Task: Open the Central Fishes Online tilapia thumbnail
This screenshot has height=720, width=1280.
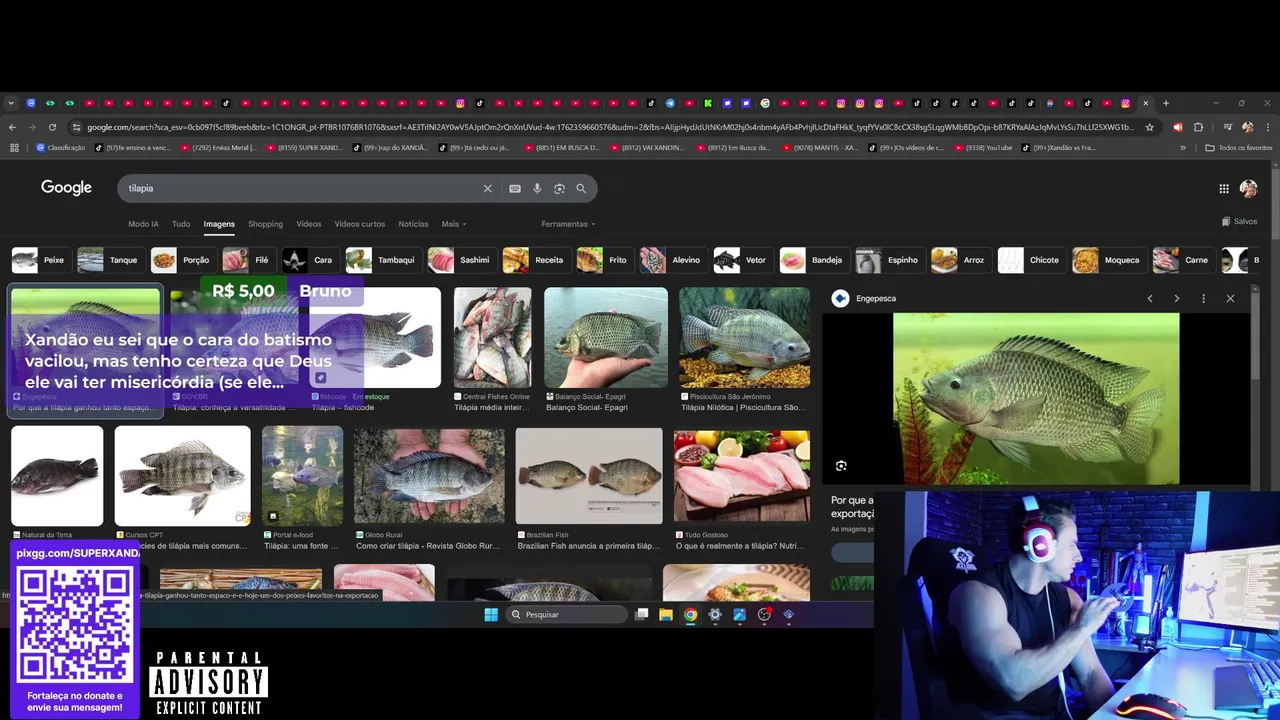Action: (493, 338)
